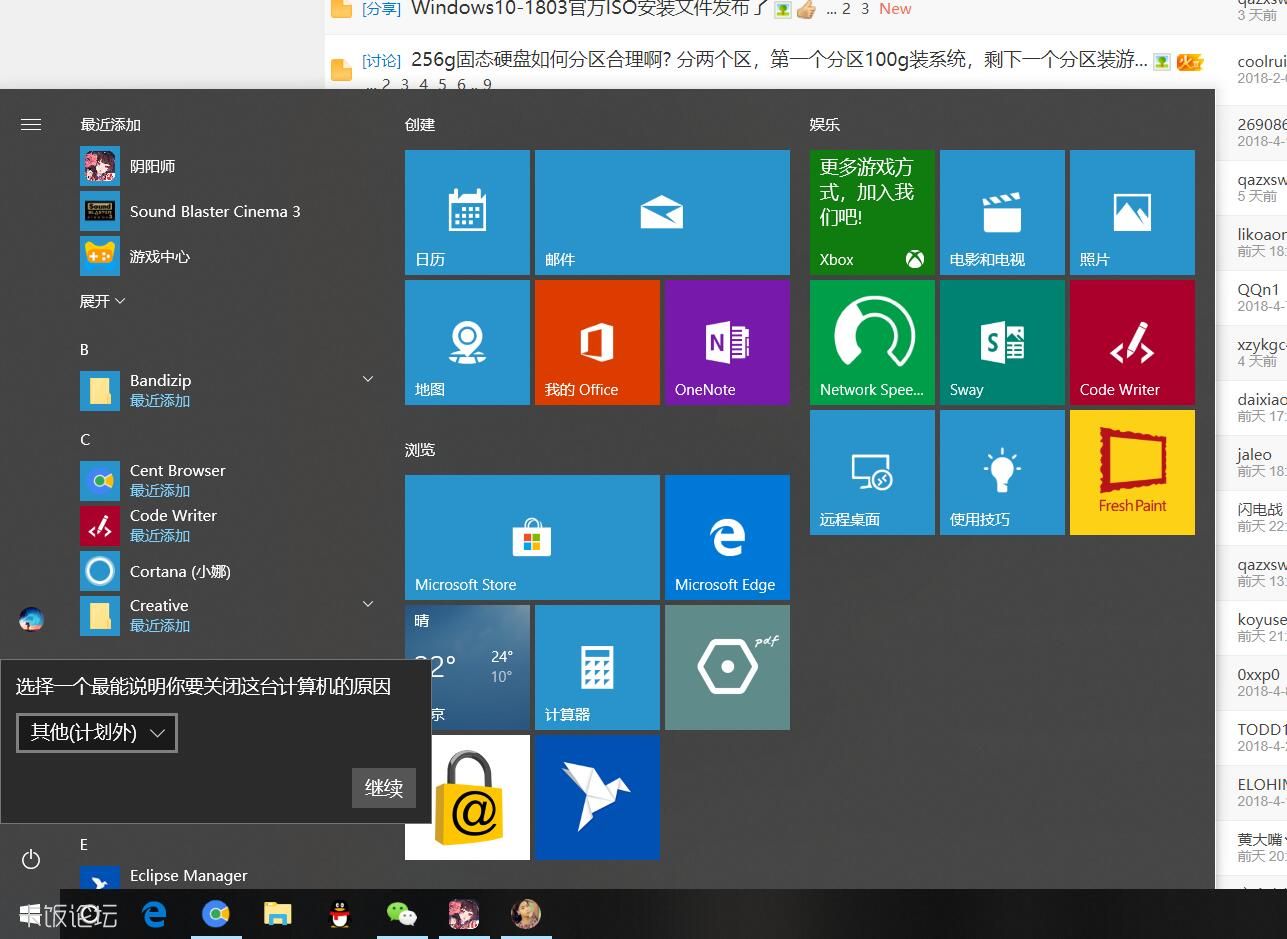Open the 地图 maps tile
The height and width of the screenshot is (939, 1287).
(467, 342)
